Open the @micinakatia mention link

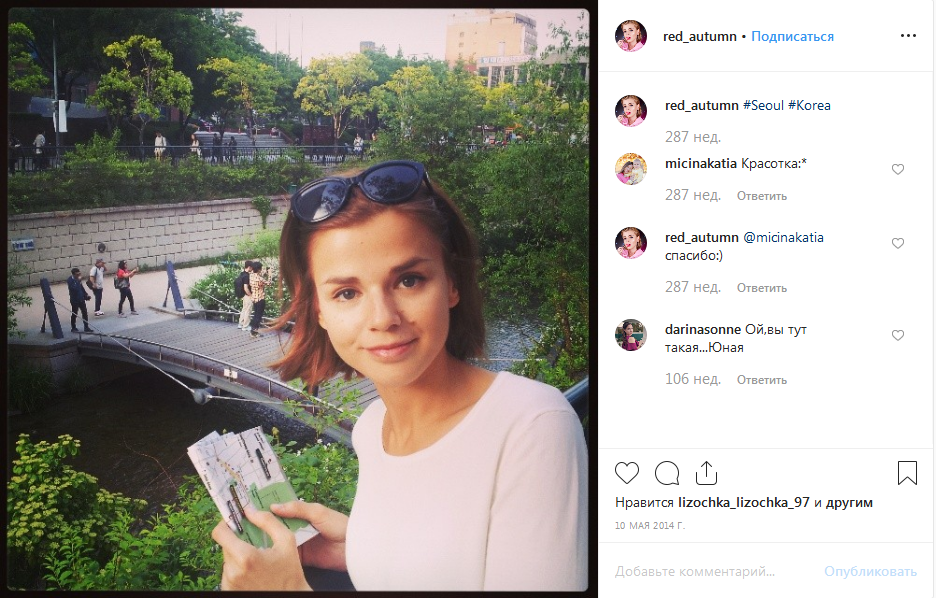tap(783, 238)
